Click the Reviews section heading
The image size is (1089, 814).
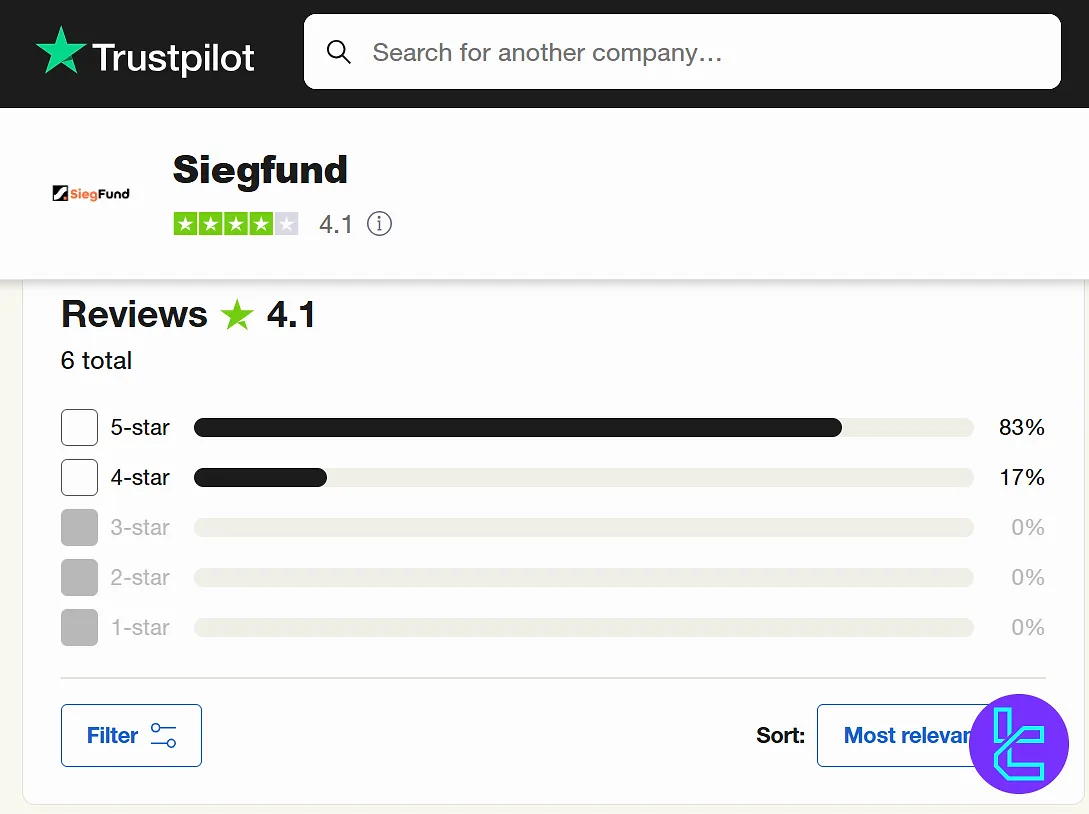133,315
